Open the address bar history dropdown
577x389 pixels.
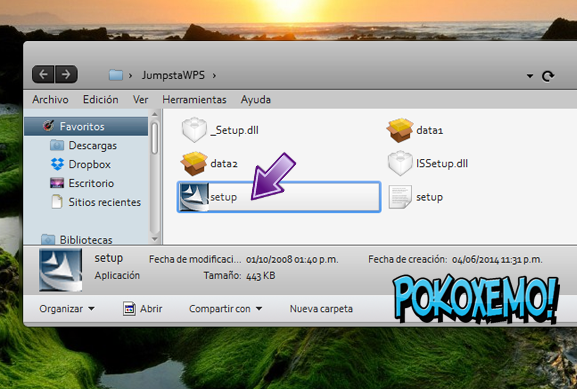[x=530, y=76]
